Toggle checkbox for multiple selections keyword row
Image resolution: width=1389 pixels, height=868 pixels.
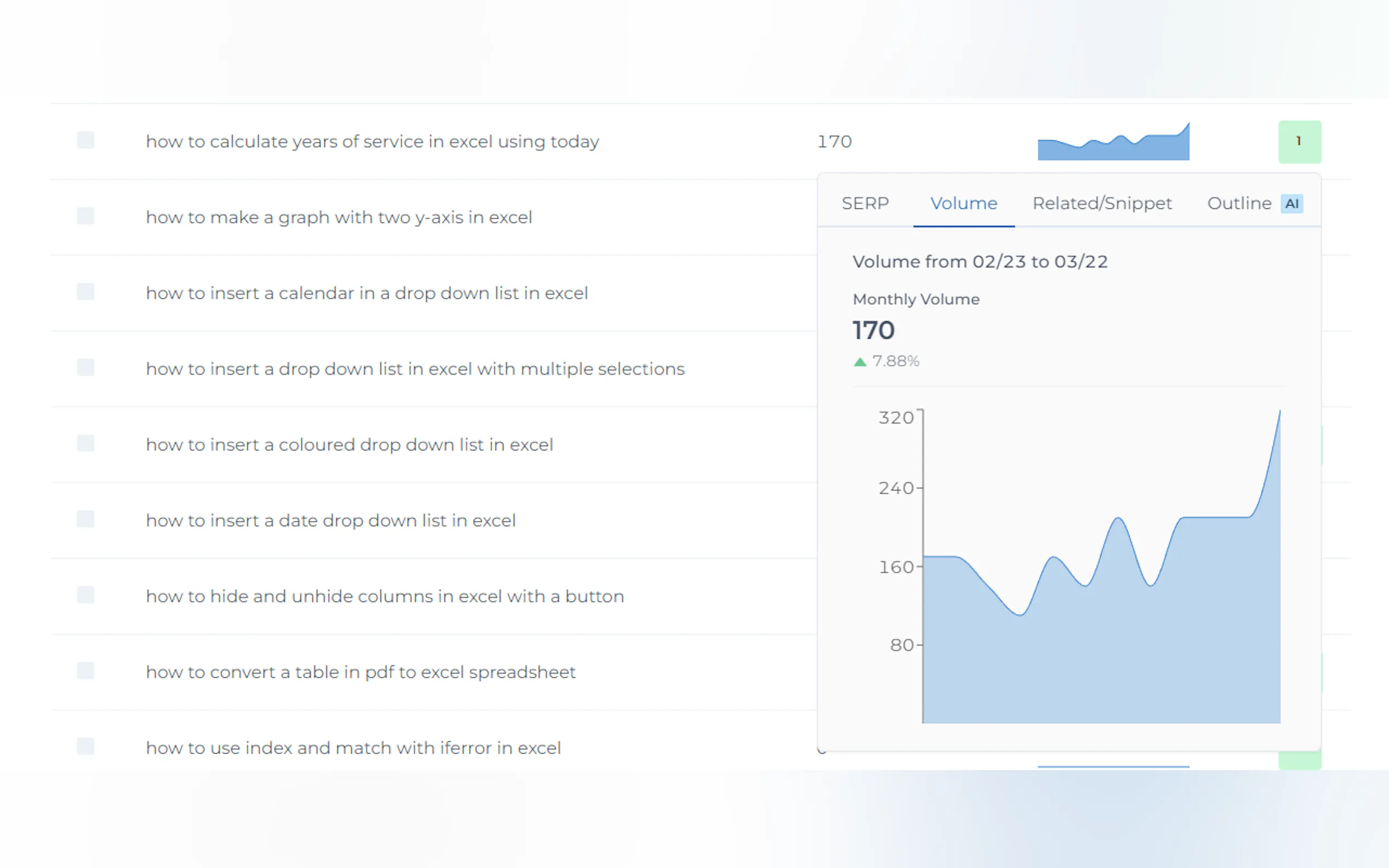coord(85,367)
